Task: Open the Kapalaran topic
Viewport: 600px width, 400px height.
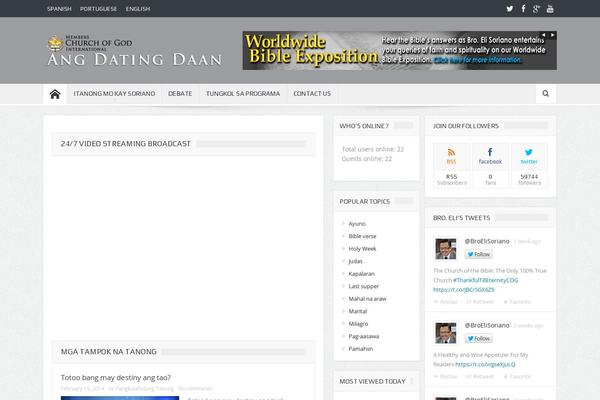Action: [x=362, y=274]
